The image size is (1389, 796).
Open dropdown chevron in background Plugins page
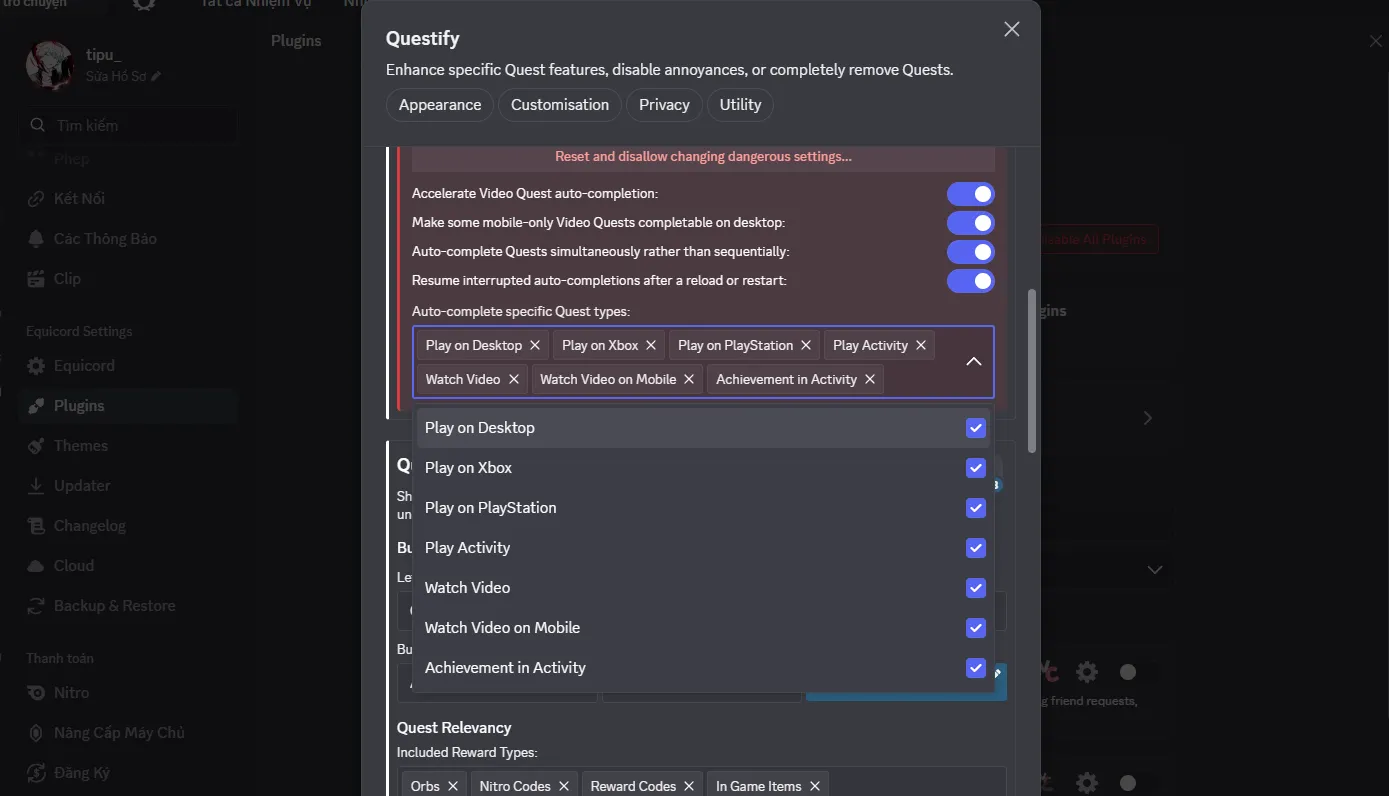point(1155,570)
